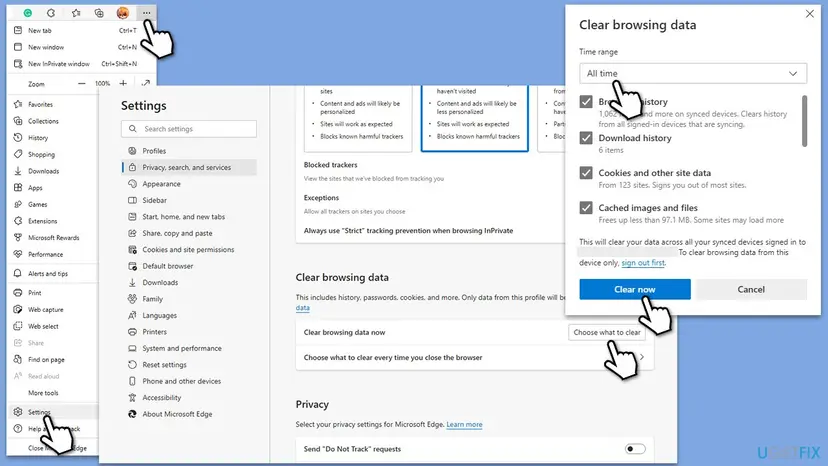The height and width of the screenshot is (466, 828).
Task: Click Choose what to clear button
Action: (x=607, y=332)
